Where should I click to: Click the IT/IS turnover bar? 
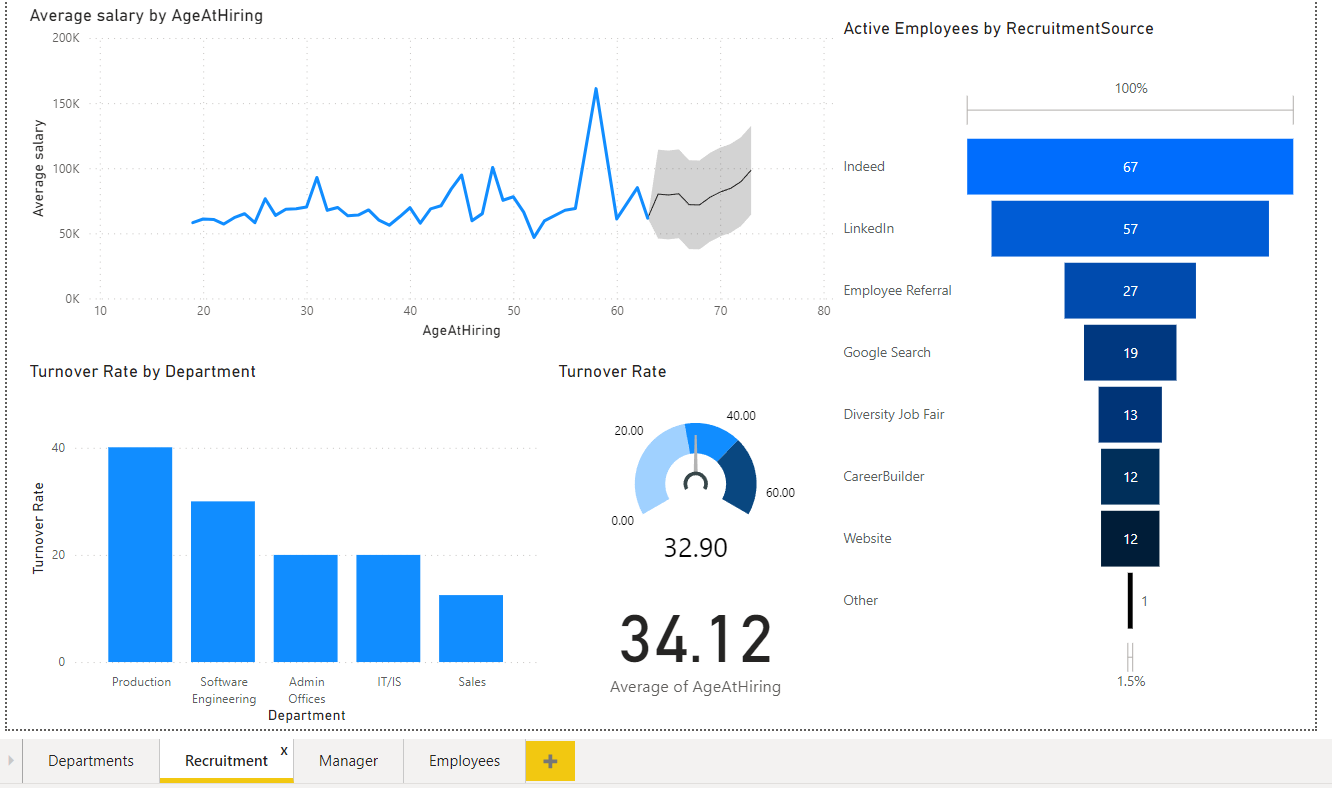click(388, 608)
